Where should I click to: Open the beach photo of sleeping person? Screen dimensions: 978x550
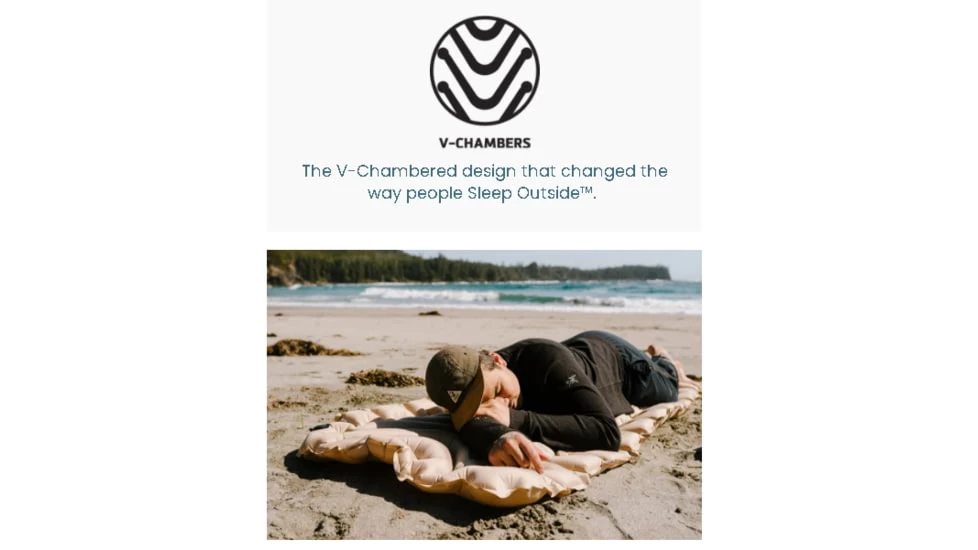[484, 395]
